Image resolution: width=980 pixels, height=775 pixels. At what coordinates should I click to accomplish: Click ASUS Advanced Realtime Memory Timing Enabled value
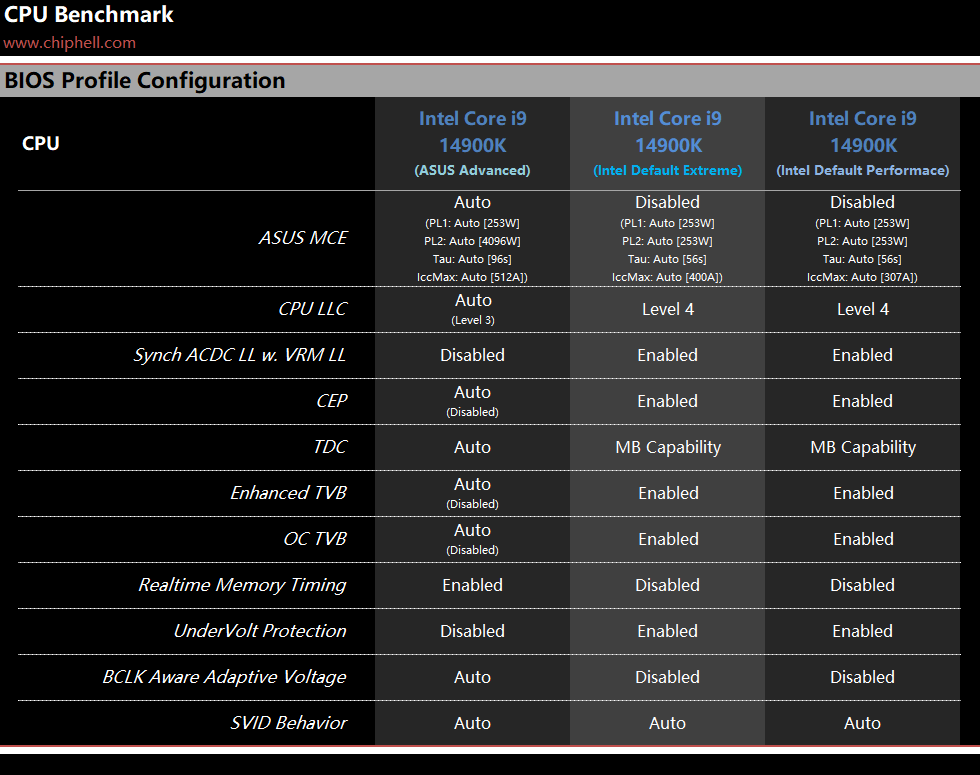[x=472, y=585]
